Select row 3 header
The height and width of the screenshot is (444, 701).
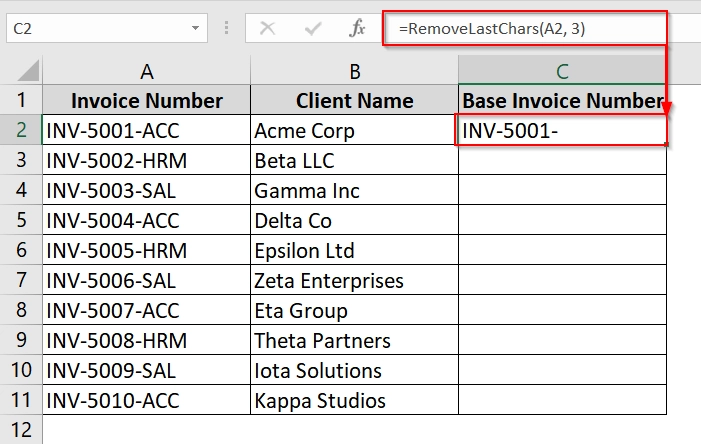[x=21, y=160]
